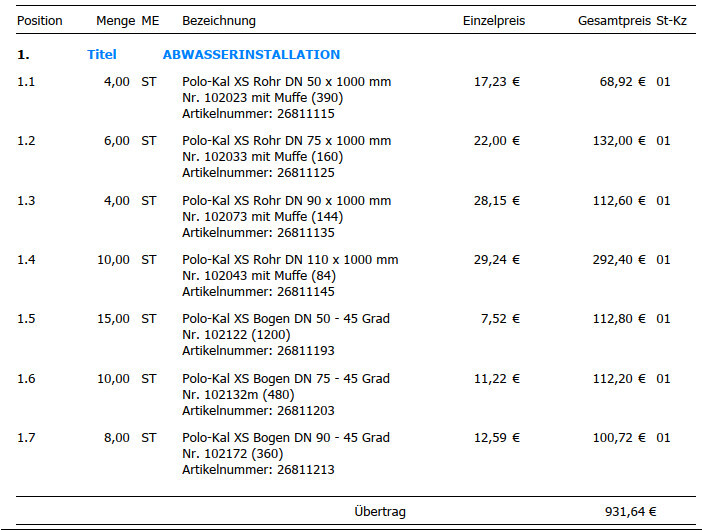
Task: Select the Bogen DN 75 - 45 Grad description
Action: tap(285, 379)
